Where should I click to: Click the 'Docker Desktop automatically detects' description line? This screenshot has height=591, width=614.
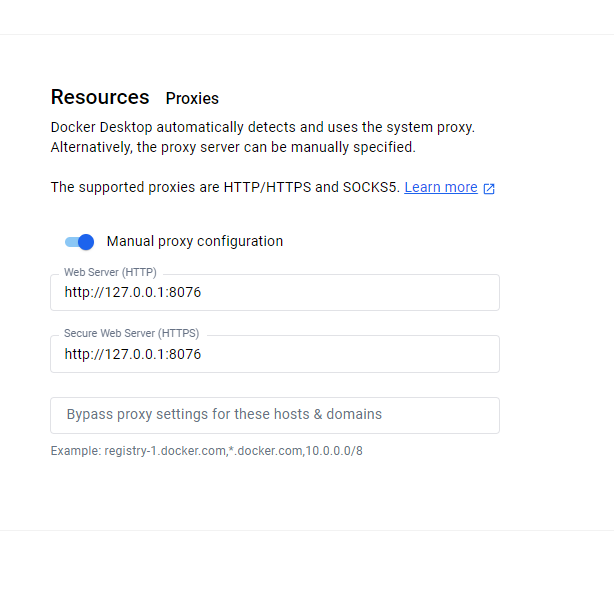[x=263, y=127]
